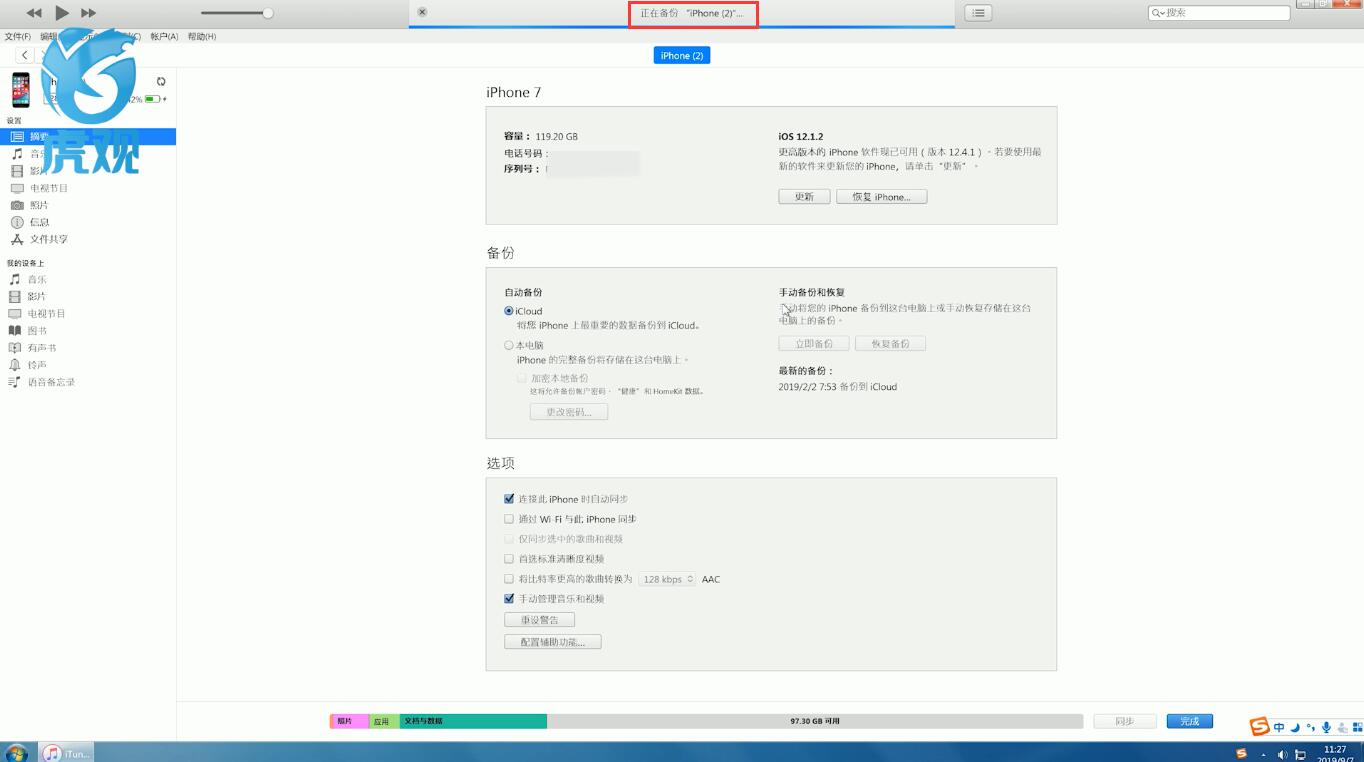
Task: Click the 配置辅助功能... button
Action: coord(553,642)
